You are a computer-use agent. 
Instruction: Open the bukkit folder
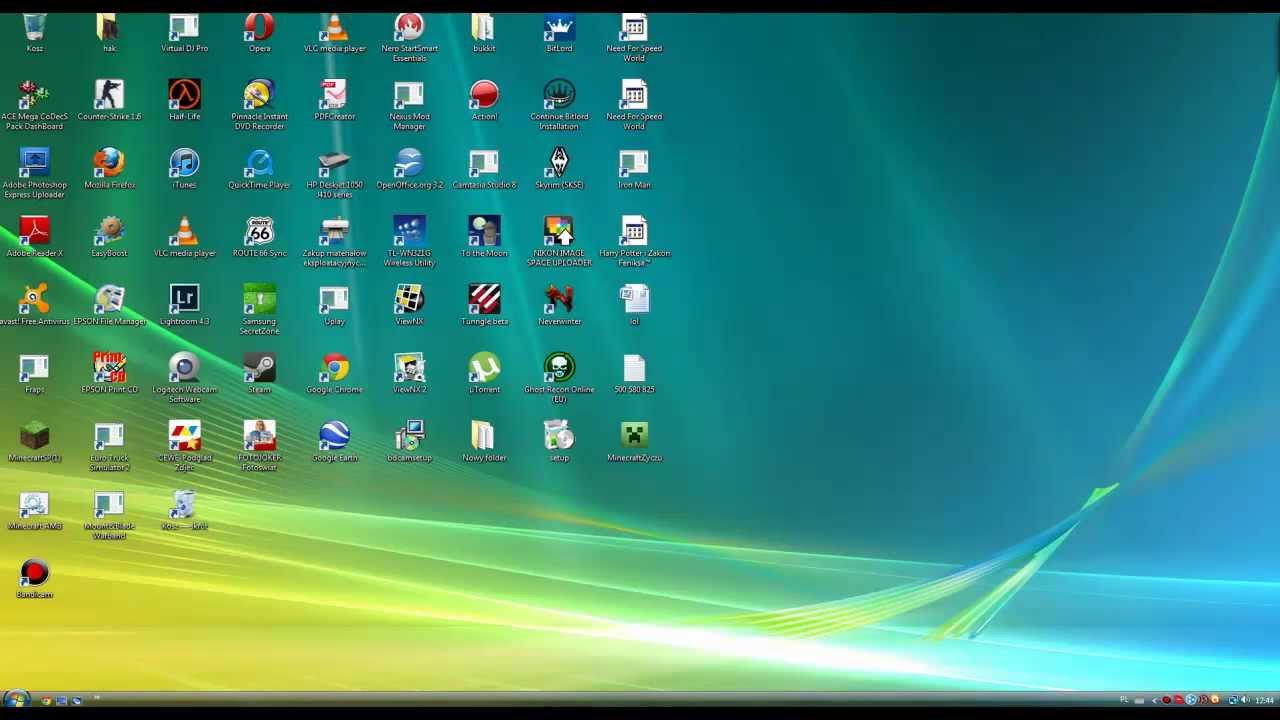click(484, 33)
